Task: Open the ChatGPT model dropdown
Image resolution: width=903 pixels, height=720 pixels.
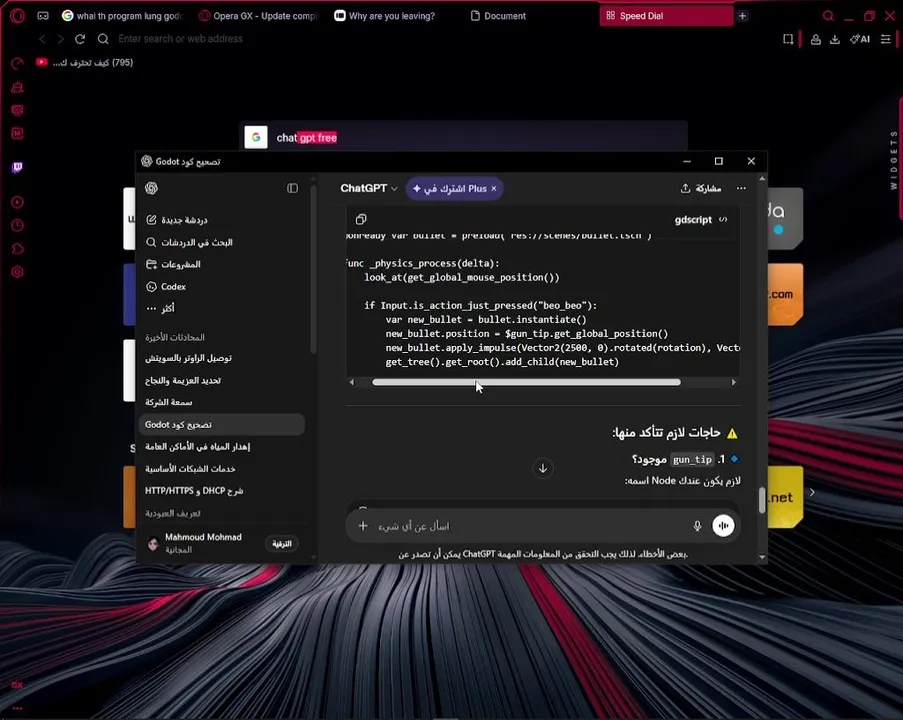Action: tap(369, 188)
